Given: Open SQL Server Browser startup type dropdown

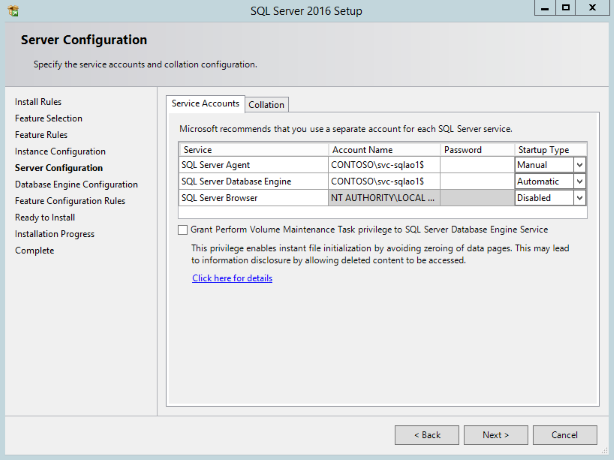Looking at the screenshot, I should click(x=580, y=198).
